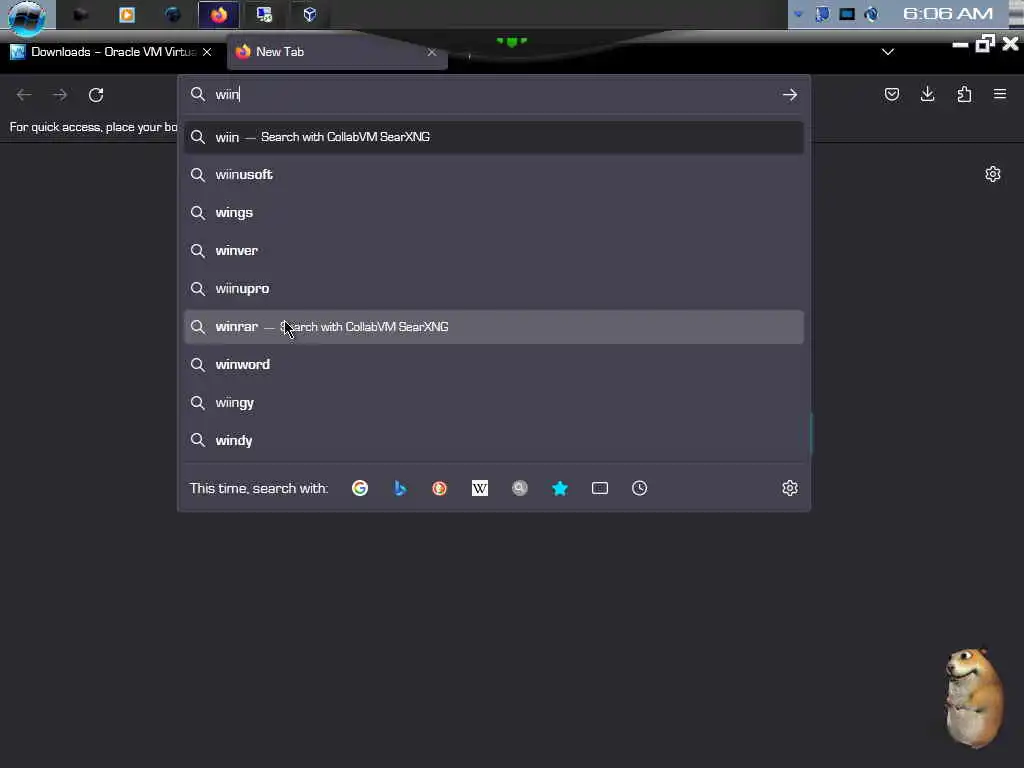
Task: Open the network computers taskbar icon
Action: pos(264,14)
